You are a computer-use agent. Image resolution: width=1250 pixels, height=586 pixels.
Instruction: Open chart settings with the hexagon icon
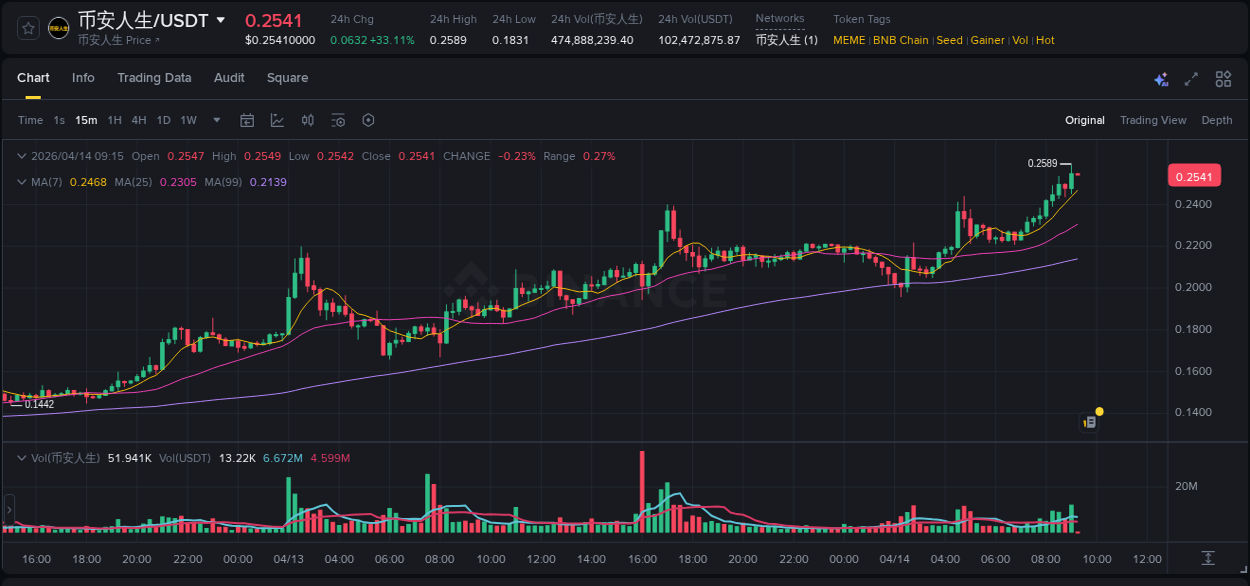coord(368,120)
